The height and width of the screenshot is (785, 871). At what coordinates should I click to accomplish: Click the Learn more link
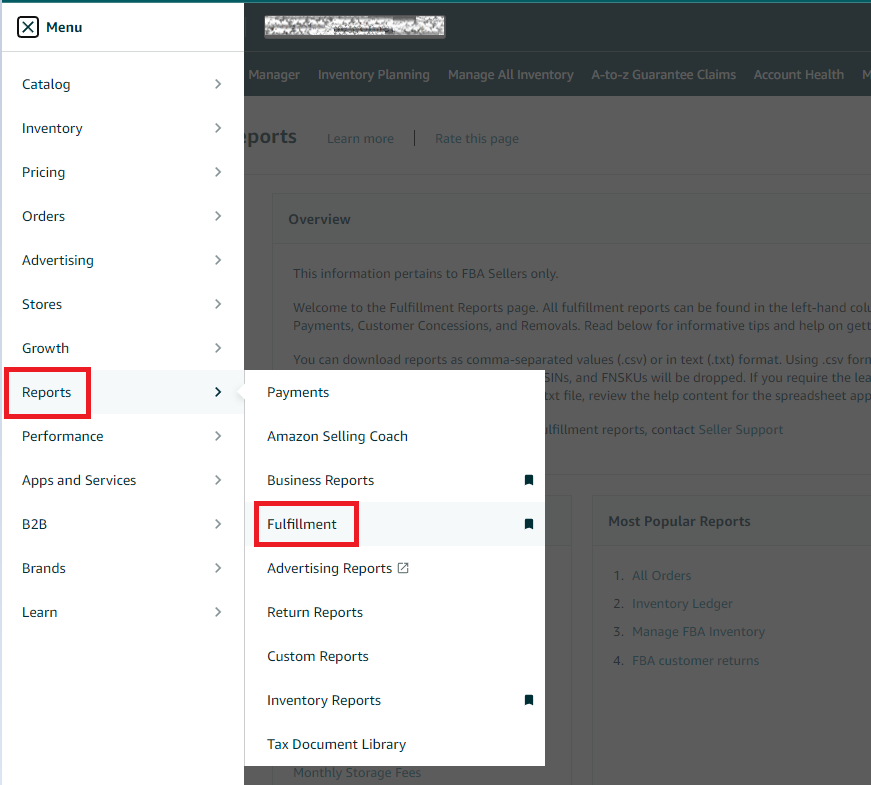(x=360, y=138)
